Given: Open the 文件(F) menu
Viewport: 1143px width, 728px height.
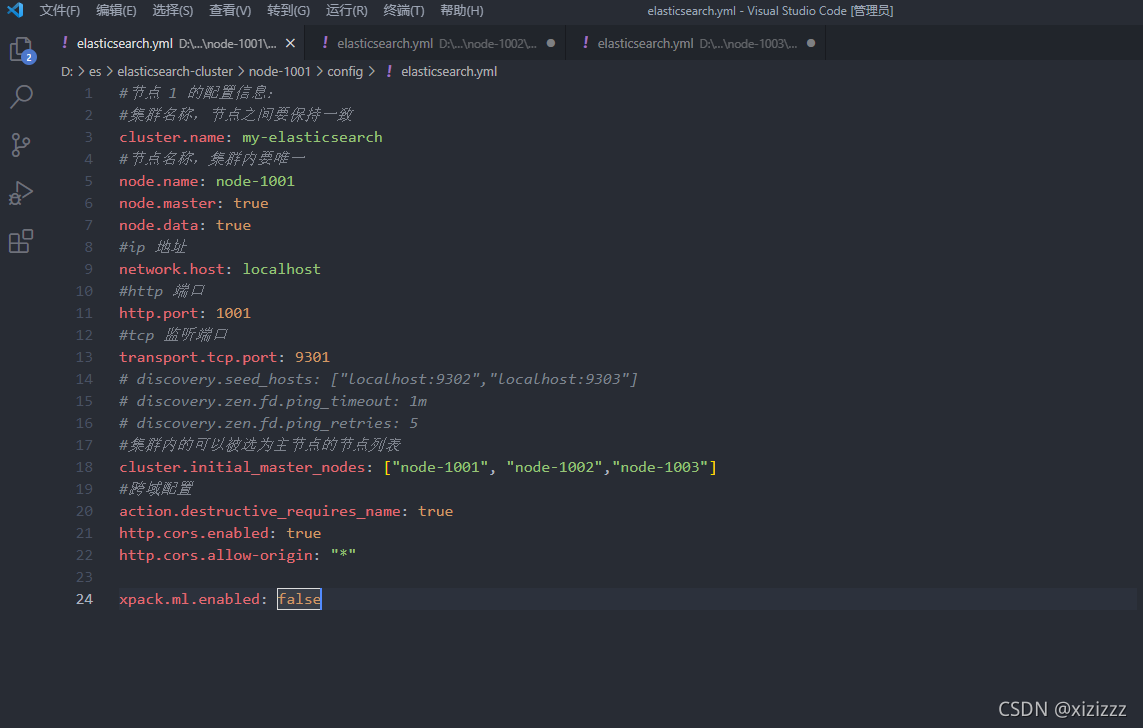Looking at the screenshot, I should pyautogui.click(x=60, y=10).
